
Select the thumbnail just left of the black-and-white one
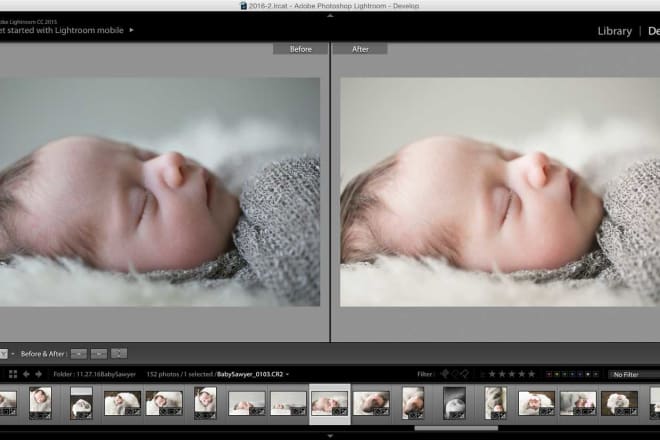click(x=413, y=403)
